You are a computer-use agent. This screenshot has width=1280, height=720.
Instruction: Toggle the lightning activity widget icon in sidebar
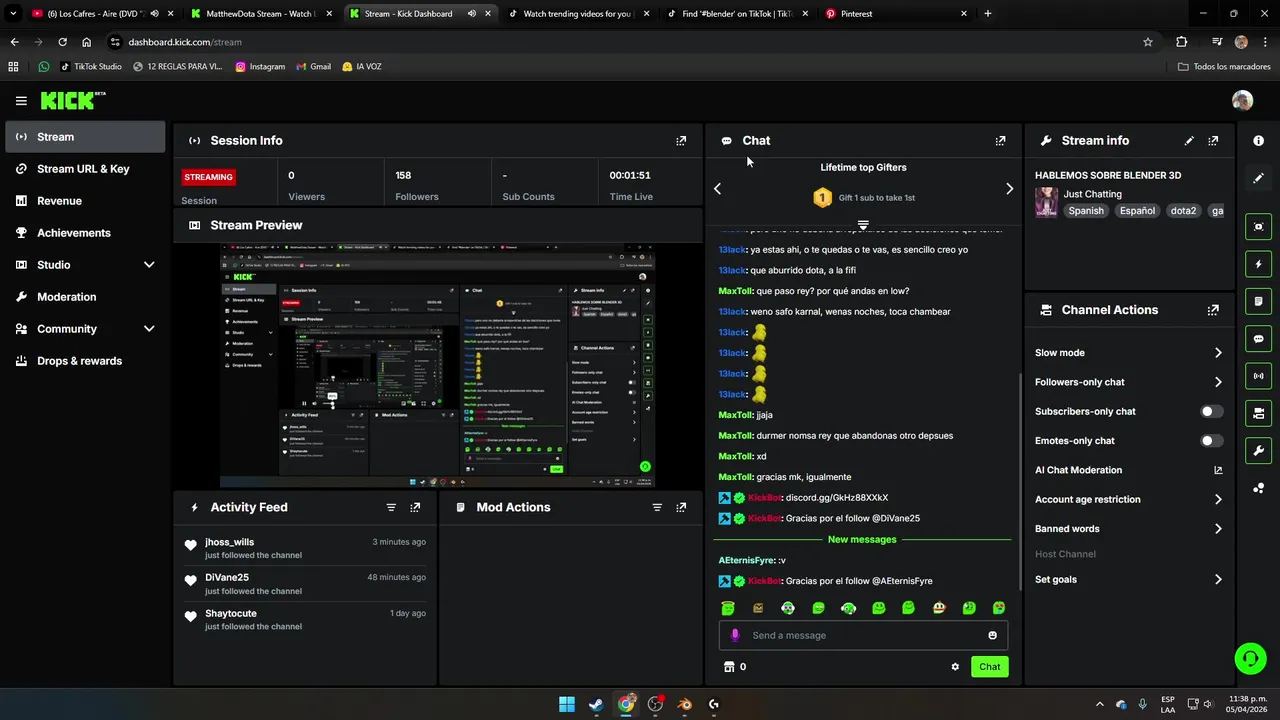[1258, 264]
